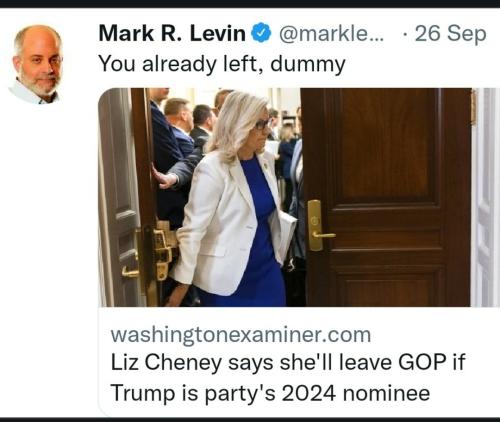Viewport: 500px width, 422px height.
Task: Click the dark bar above the tweet
Action: (250, 4)
